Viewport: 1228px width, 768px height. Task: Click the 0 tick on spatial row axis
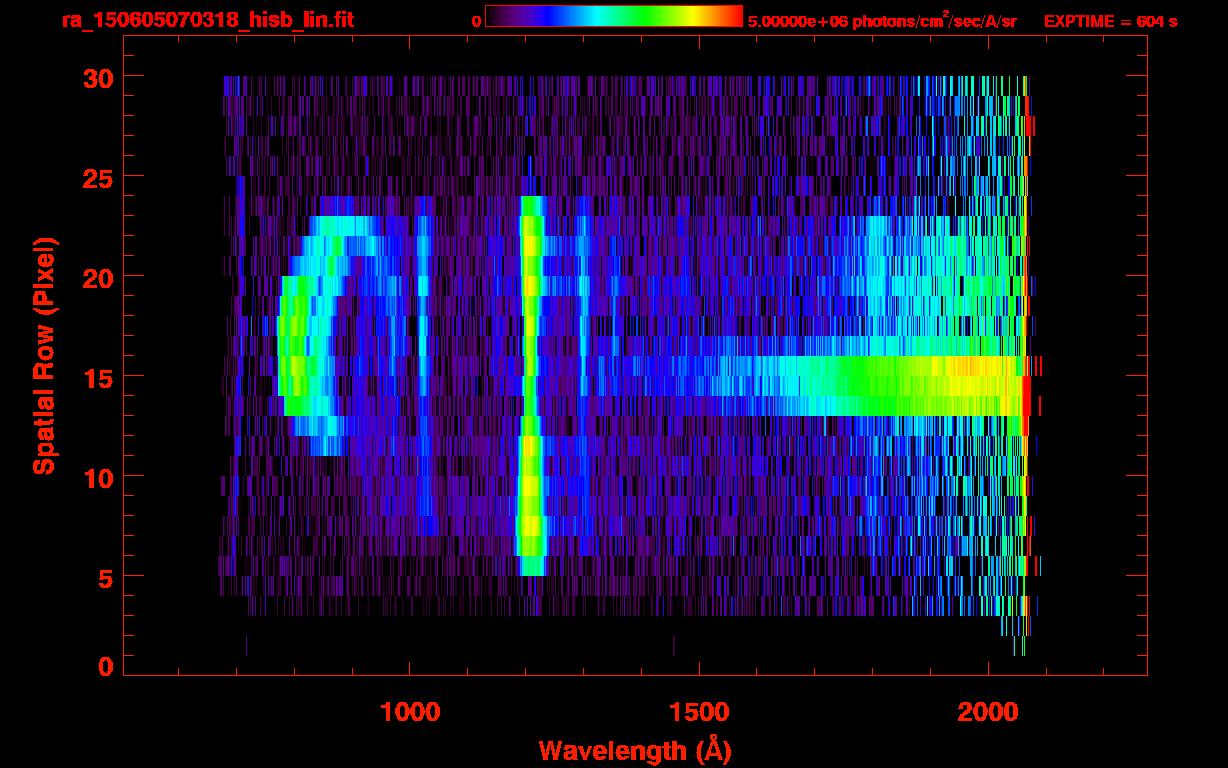[102, 666]
